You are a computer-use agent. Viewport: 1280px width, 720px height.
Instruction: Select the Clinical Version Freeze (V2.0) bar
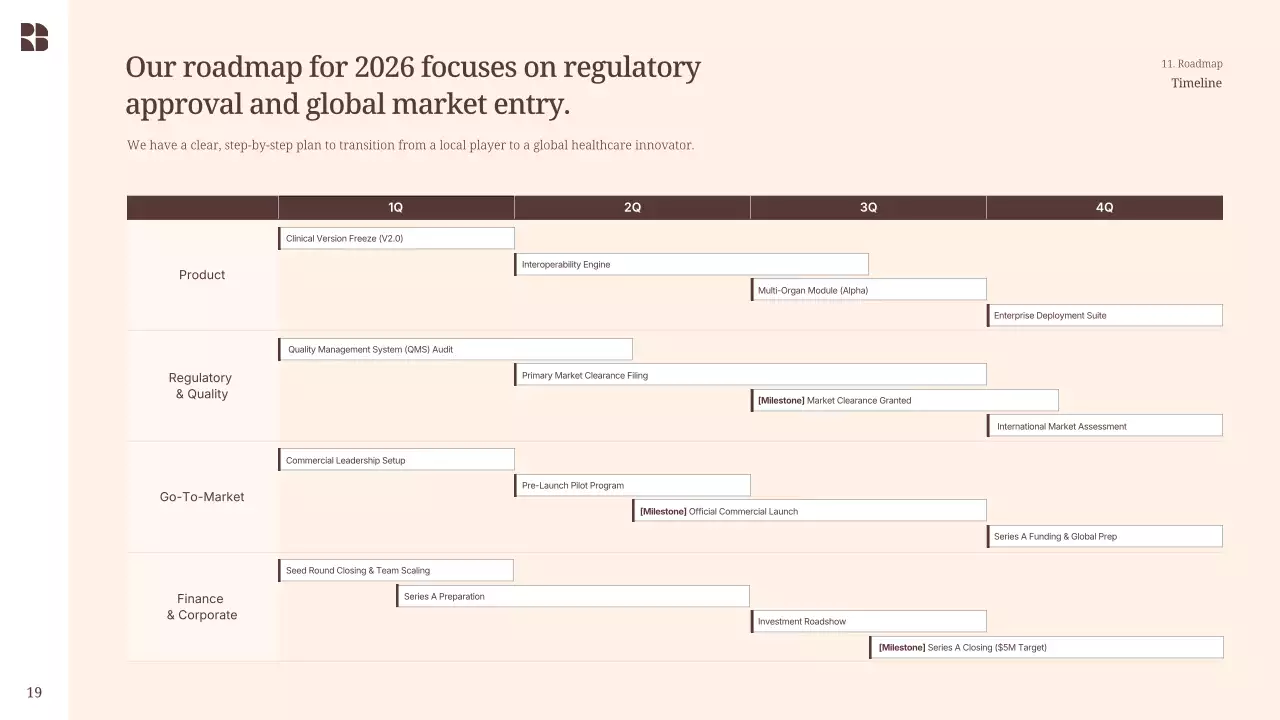pyautogui.click(x=396, y=238)
